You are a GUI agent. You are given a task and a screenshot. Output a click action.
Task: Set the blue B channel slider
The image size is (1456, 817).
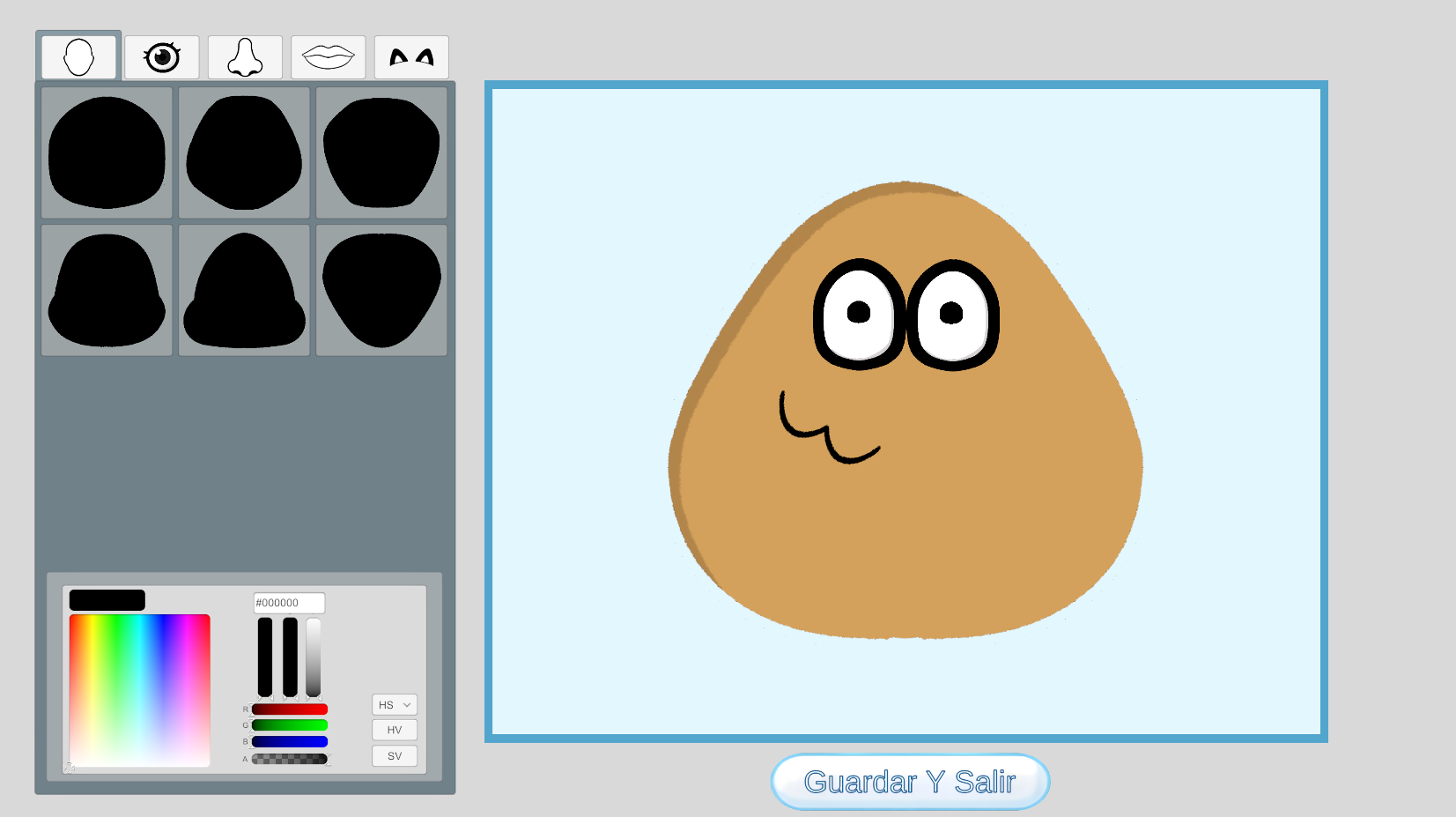[290, 742]
